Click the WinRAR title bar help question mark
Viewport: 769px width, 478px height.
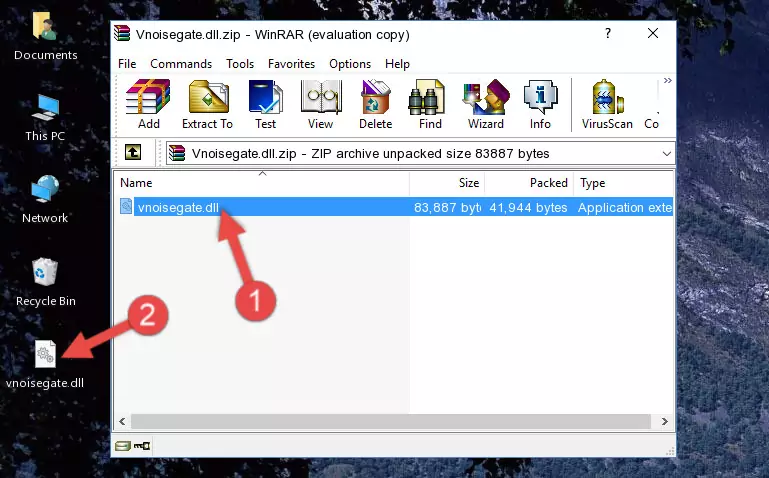608,33
